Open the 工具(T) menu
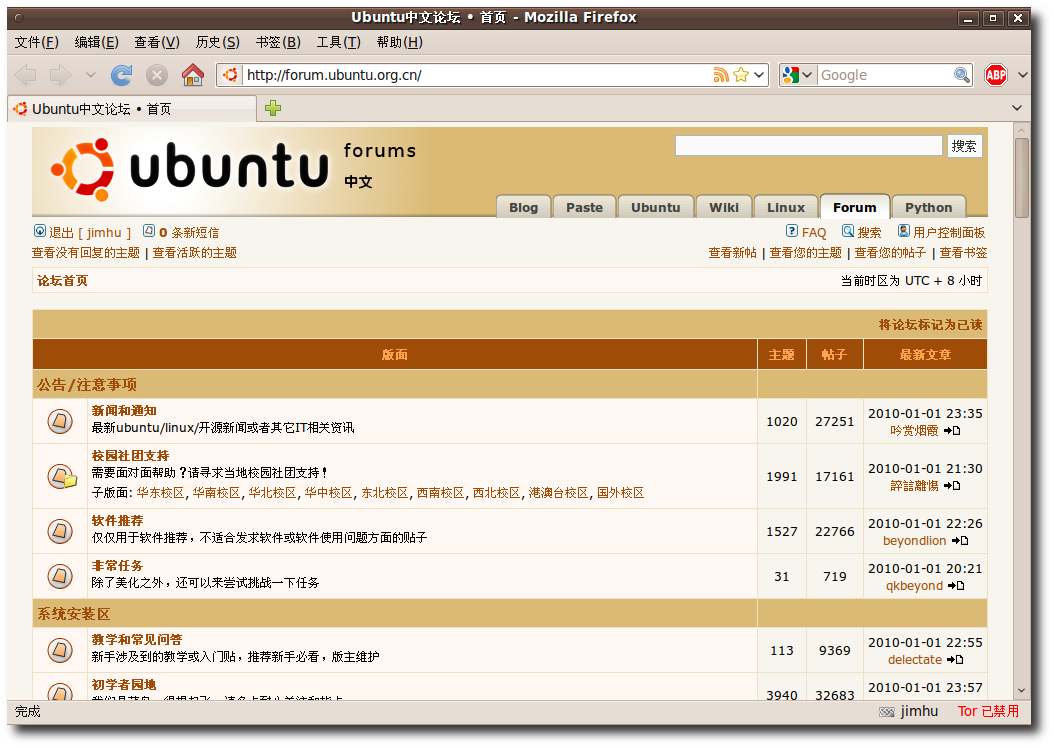The height and width of the screenshot is (748, 1054). (x=339, y=42)
